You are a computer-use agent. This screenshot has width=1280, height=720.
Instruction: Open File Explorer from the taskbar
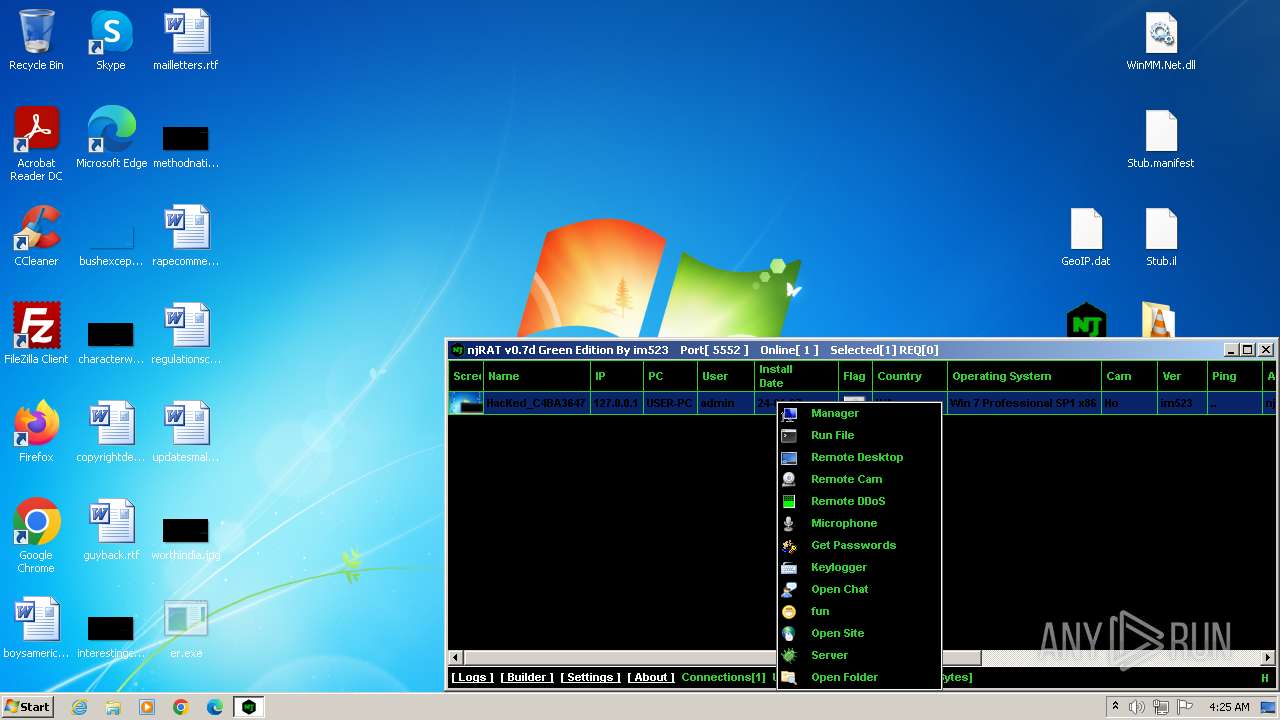tap(113, 707)
